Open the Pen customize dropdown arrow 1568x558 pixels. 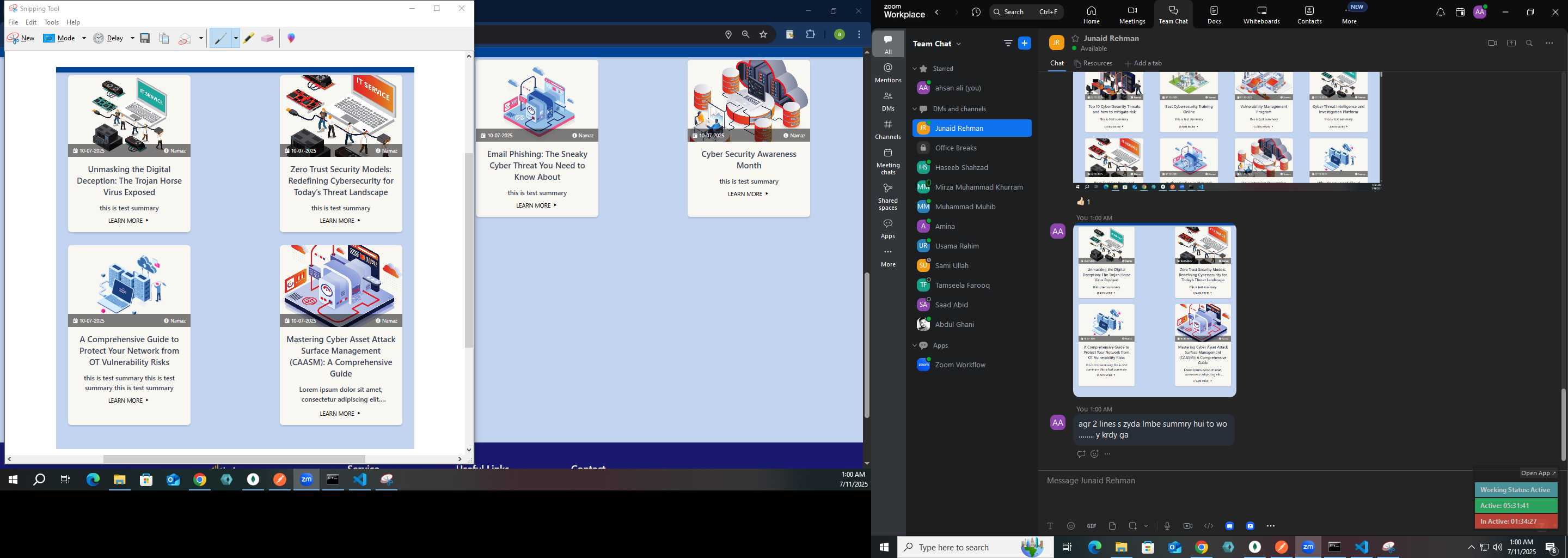point(236,38)
